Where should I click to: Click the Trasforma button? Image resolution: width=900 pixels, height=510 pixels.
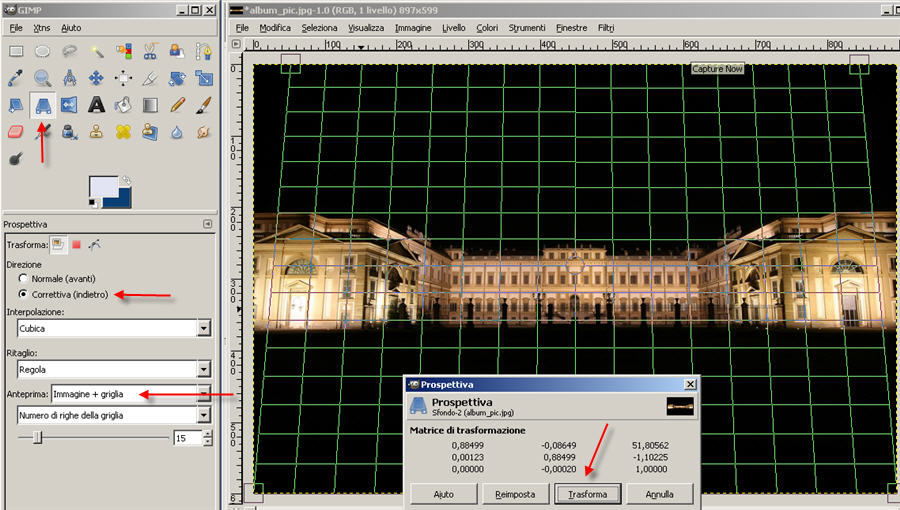tap(588, 494)
